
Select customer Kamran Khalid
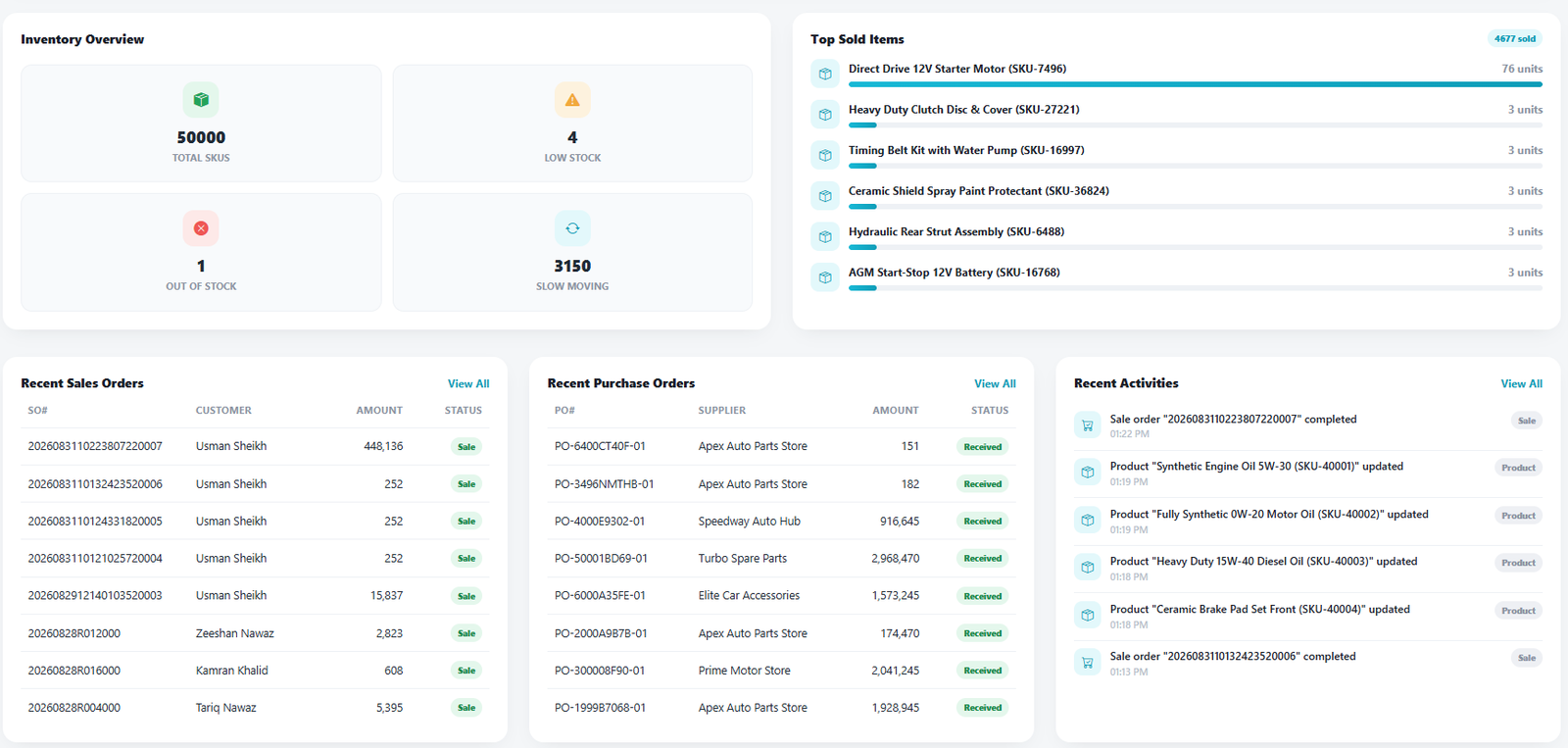(231, 671)
